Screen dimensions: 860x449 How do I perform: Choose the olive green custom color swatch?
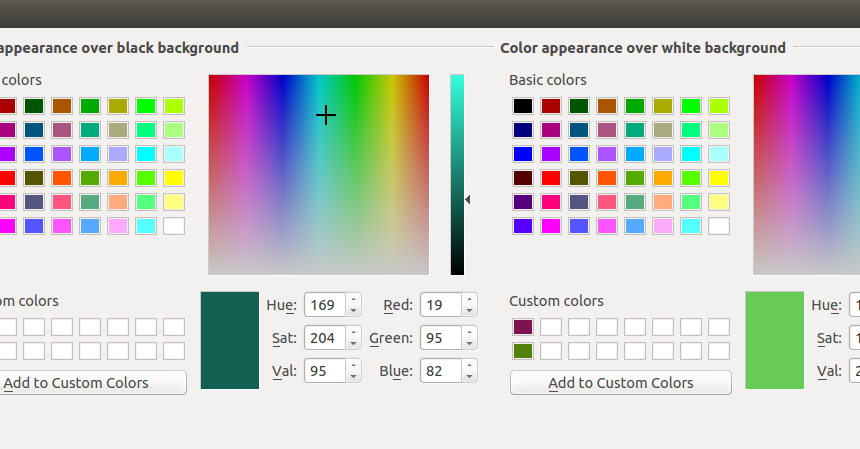(523, 351)
